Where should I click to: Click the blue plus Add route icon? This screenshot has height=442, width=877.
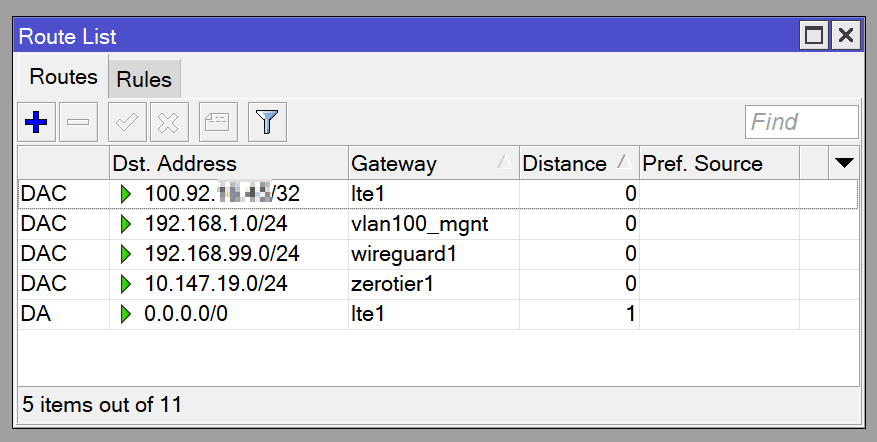36,123
